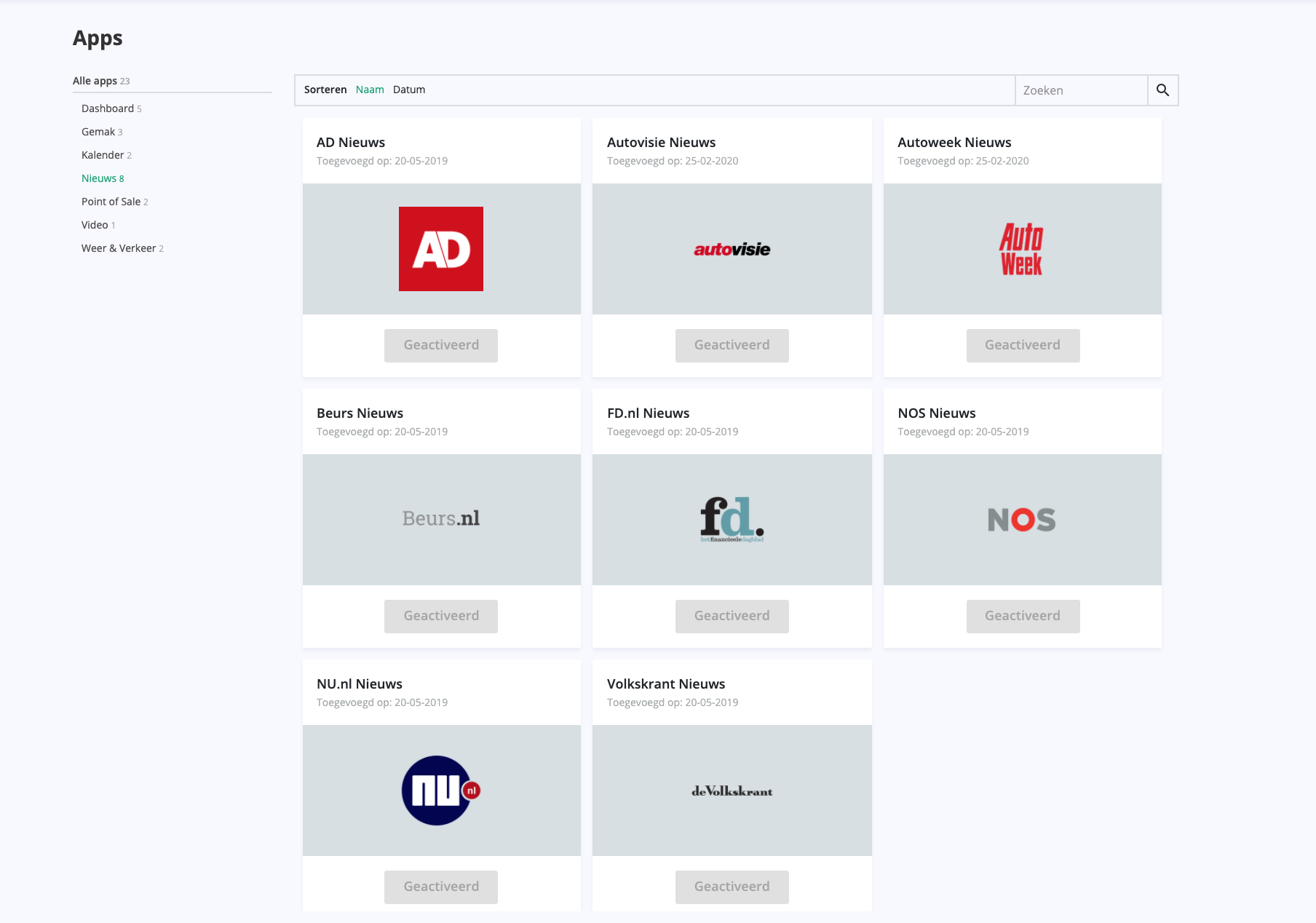Open the Beurs.nl logo tile
The height and width of the screenshot is (923, 1316).
click(x=440, y=519)
